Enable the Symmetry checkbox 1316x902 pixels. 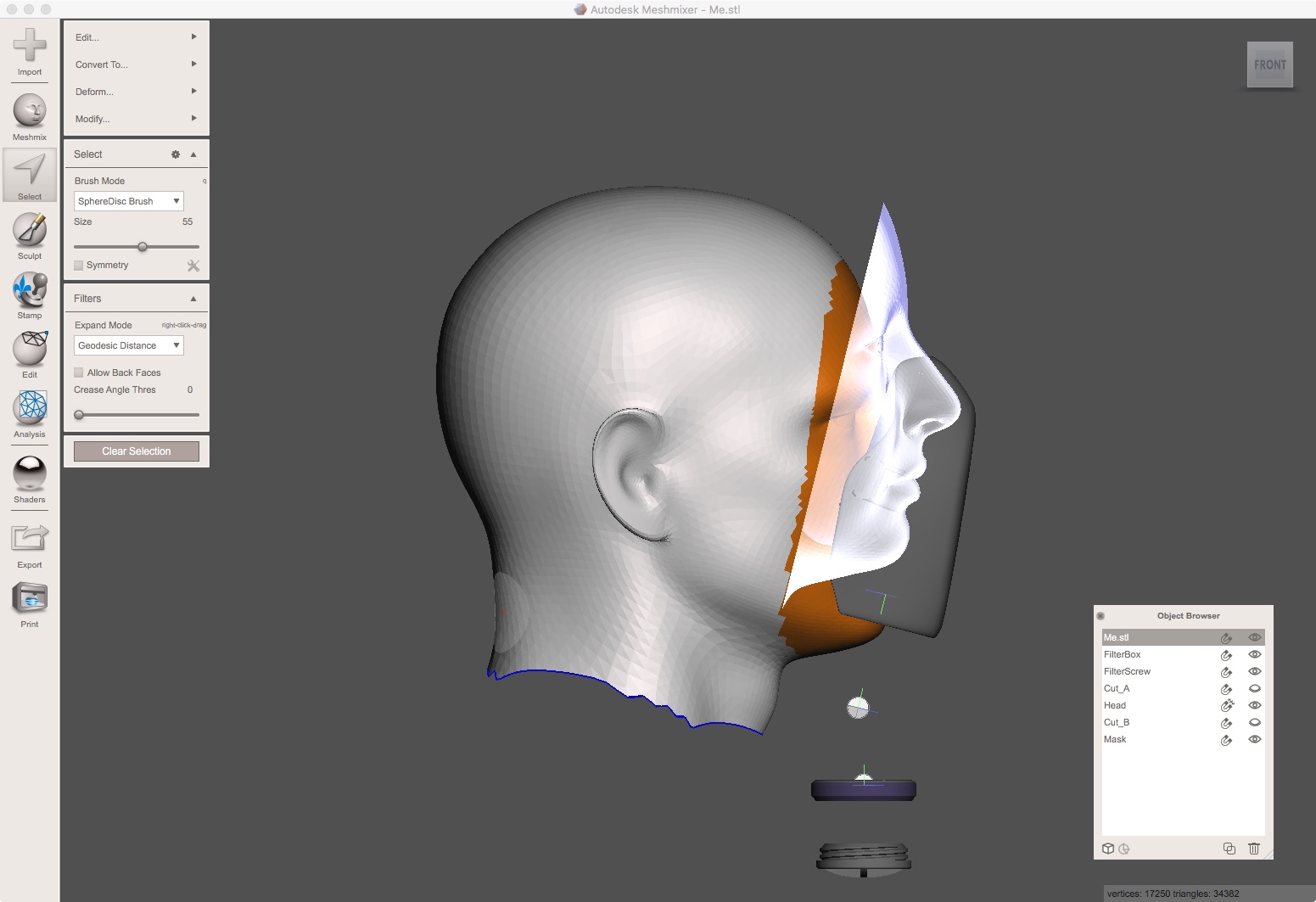tap(79, 266)
